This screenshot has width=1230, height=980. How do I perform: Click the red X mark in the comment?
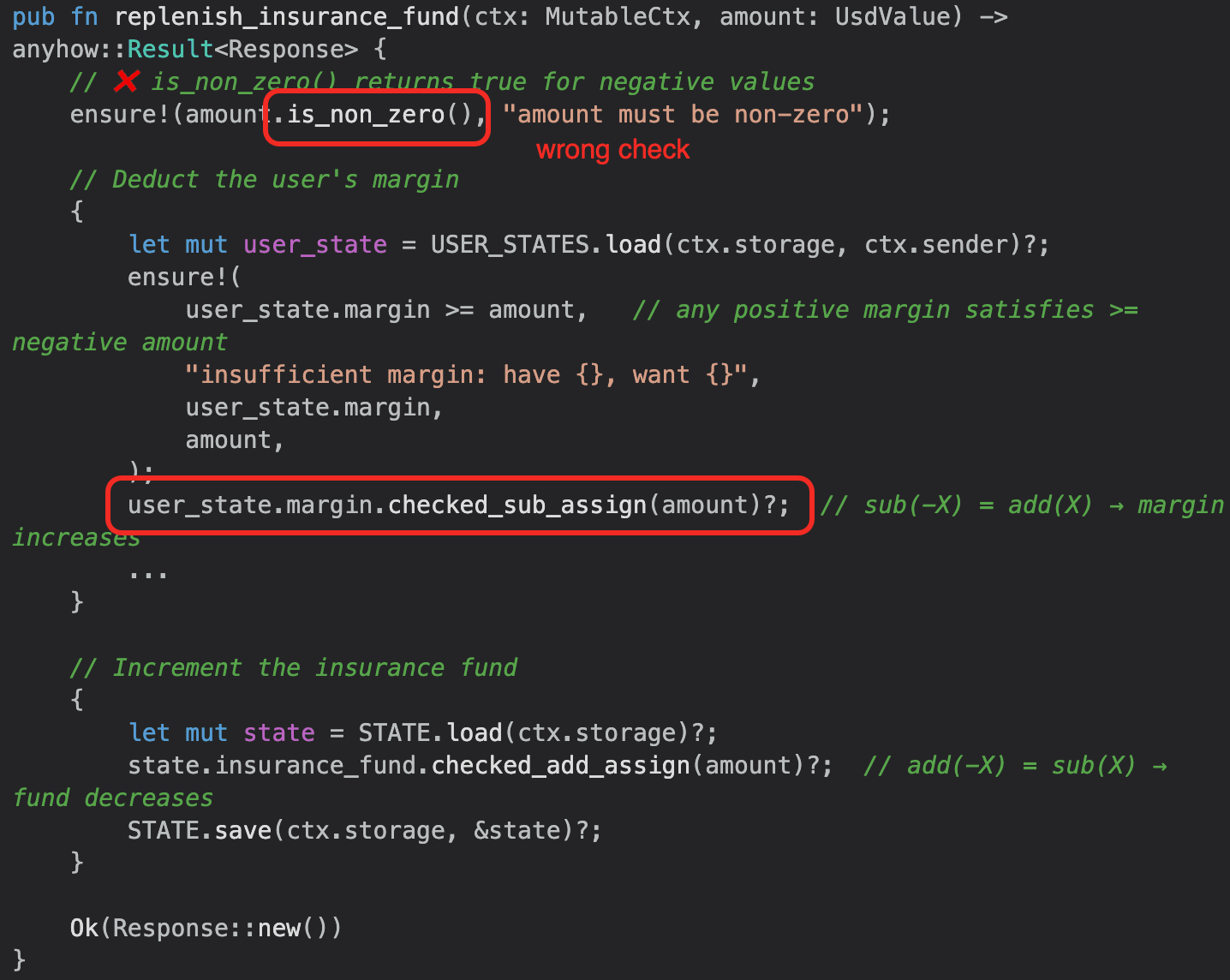pos(127,81)
